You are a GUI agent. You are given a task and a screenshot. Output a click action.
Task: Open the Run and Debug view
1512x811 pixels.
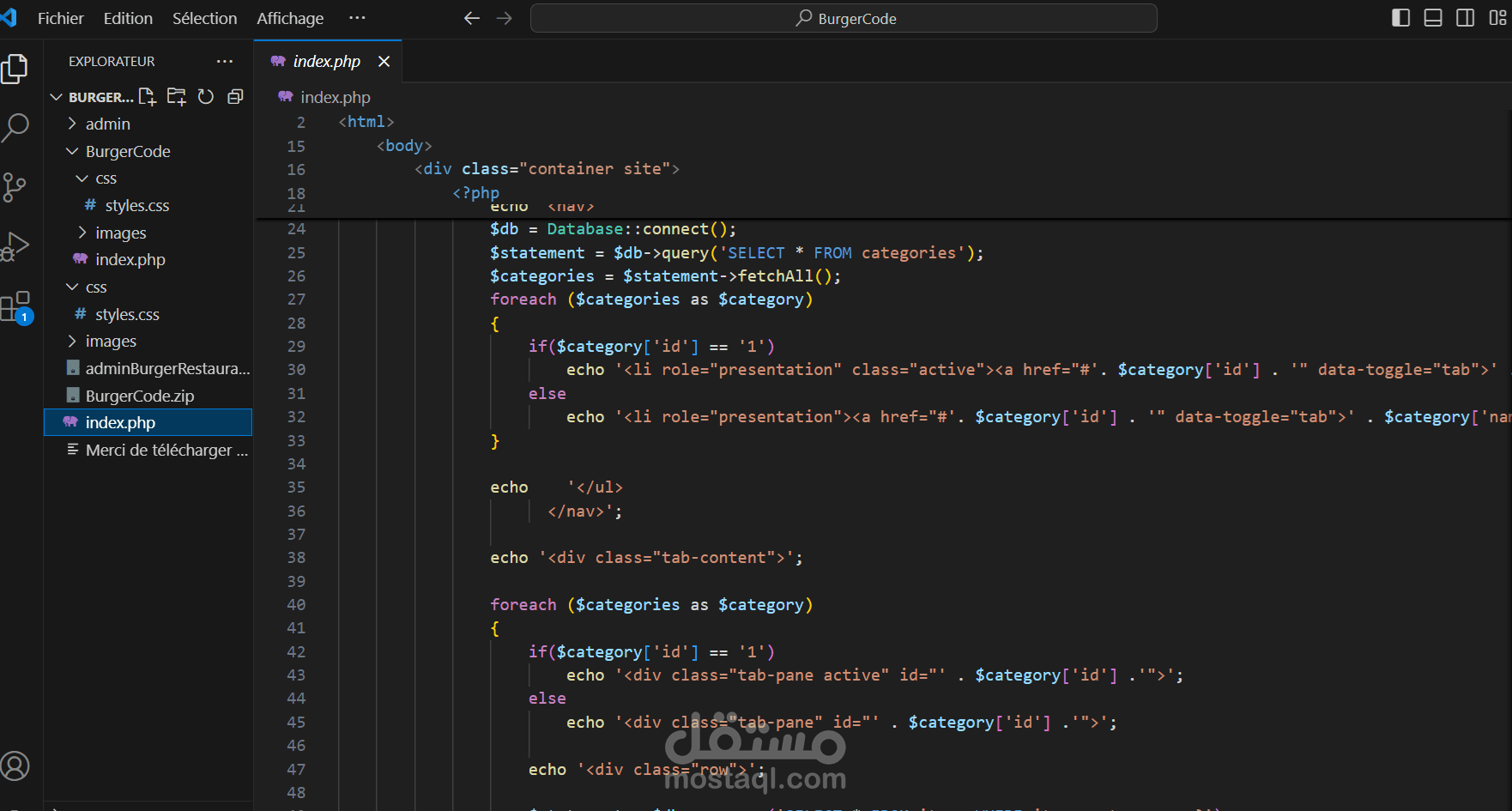(x=15, y=246)
